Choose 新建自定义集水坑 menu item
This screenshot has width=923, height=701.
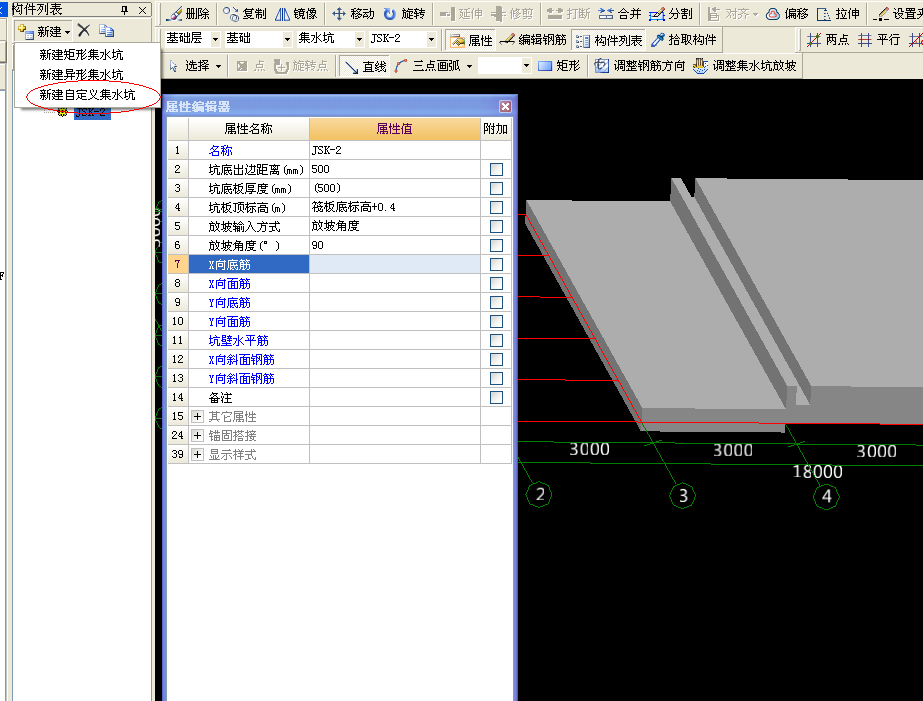tap(87, 95)
